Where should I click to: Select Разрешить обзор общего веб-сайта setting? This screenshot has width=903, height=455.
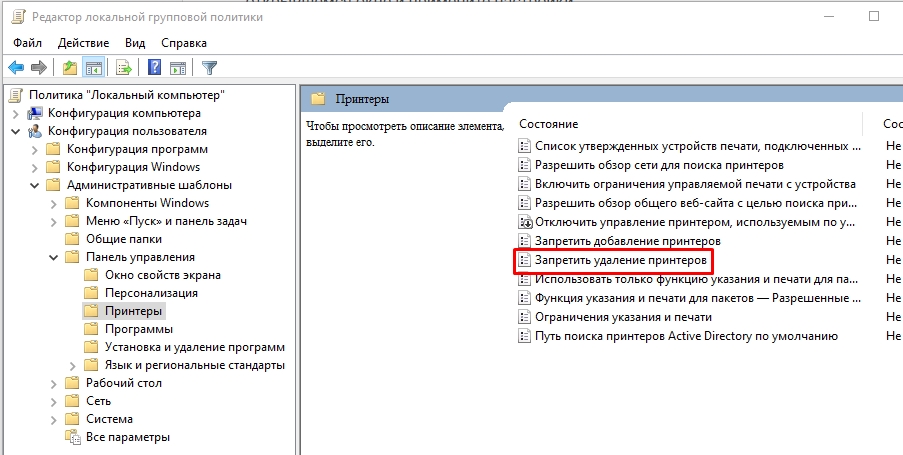[697, 203]
